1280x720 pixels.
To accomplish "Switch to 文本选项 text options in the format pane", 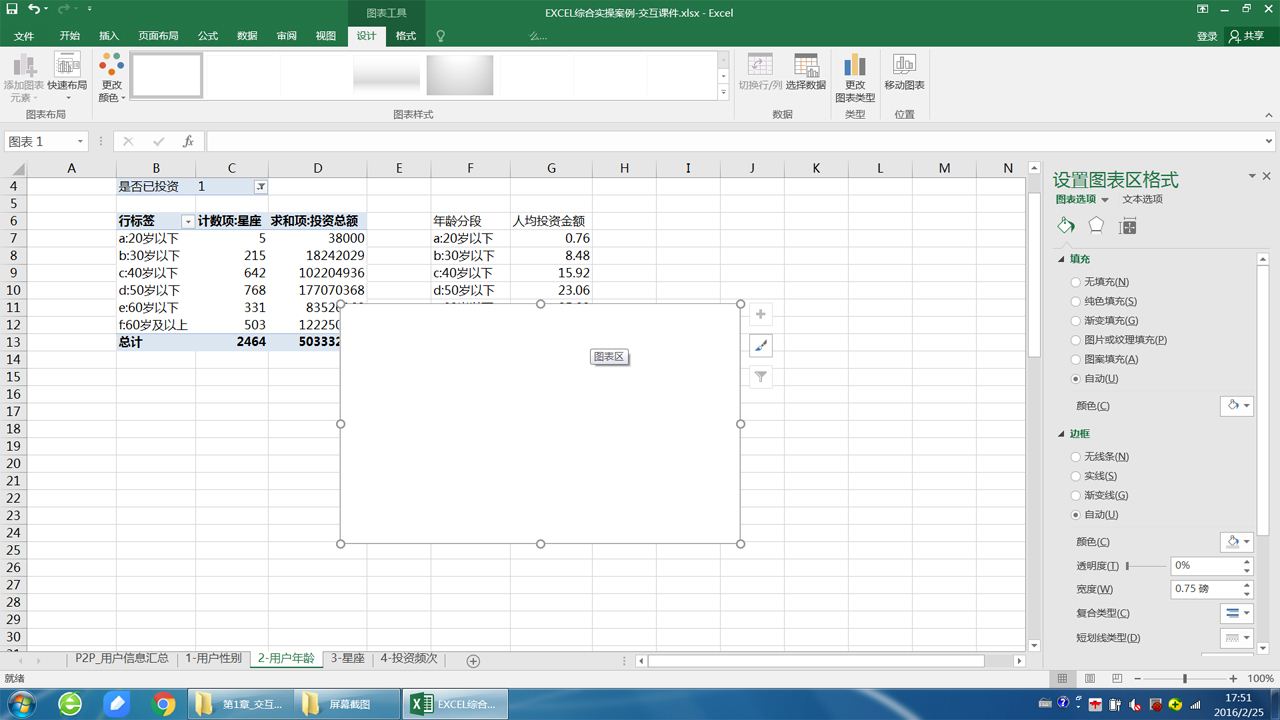I will pyautogui.click(x=1142, y=200).
